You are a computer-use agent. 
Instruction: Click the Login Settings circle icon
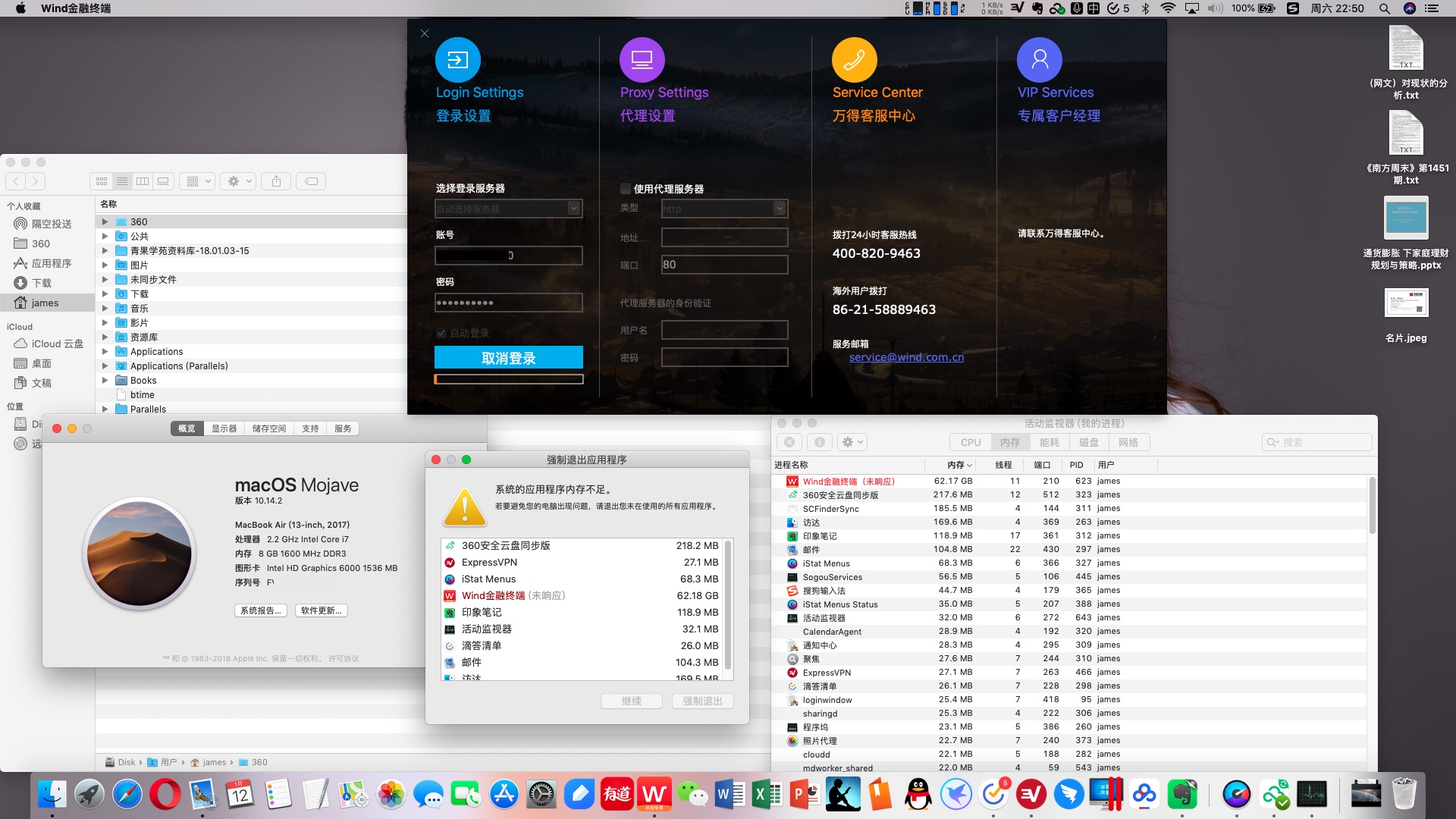(x=457, y=59)
